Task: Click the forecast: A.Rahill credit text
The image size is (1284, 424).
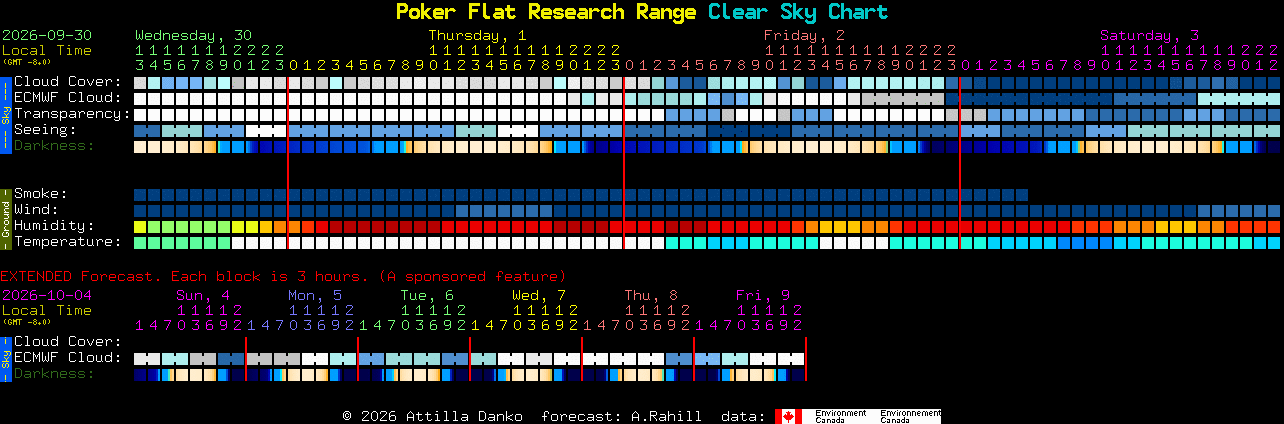Action: (621, 416)
